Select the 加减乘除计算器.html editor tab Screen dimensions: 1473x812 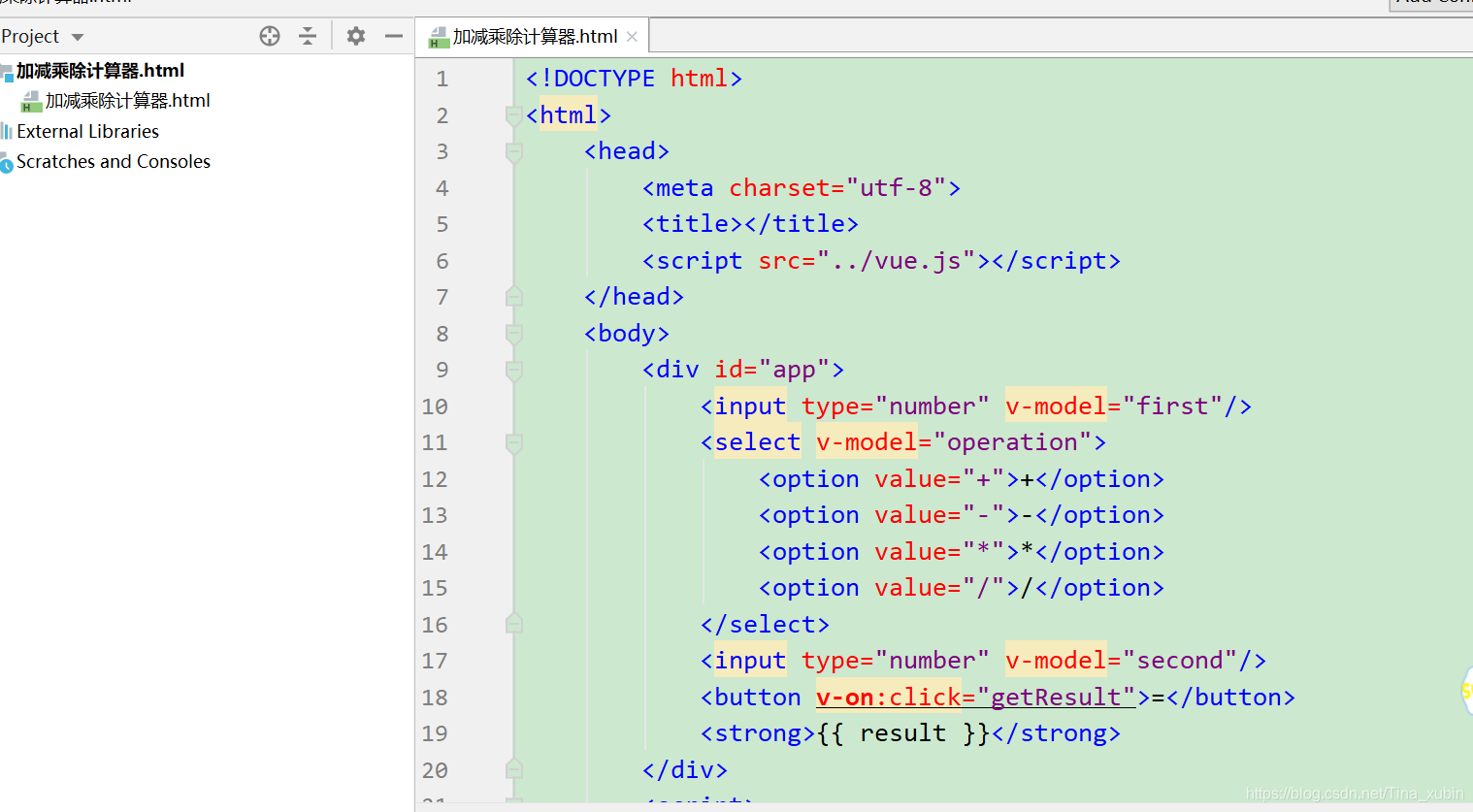(535, 37)
